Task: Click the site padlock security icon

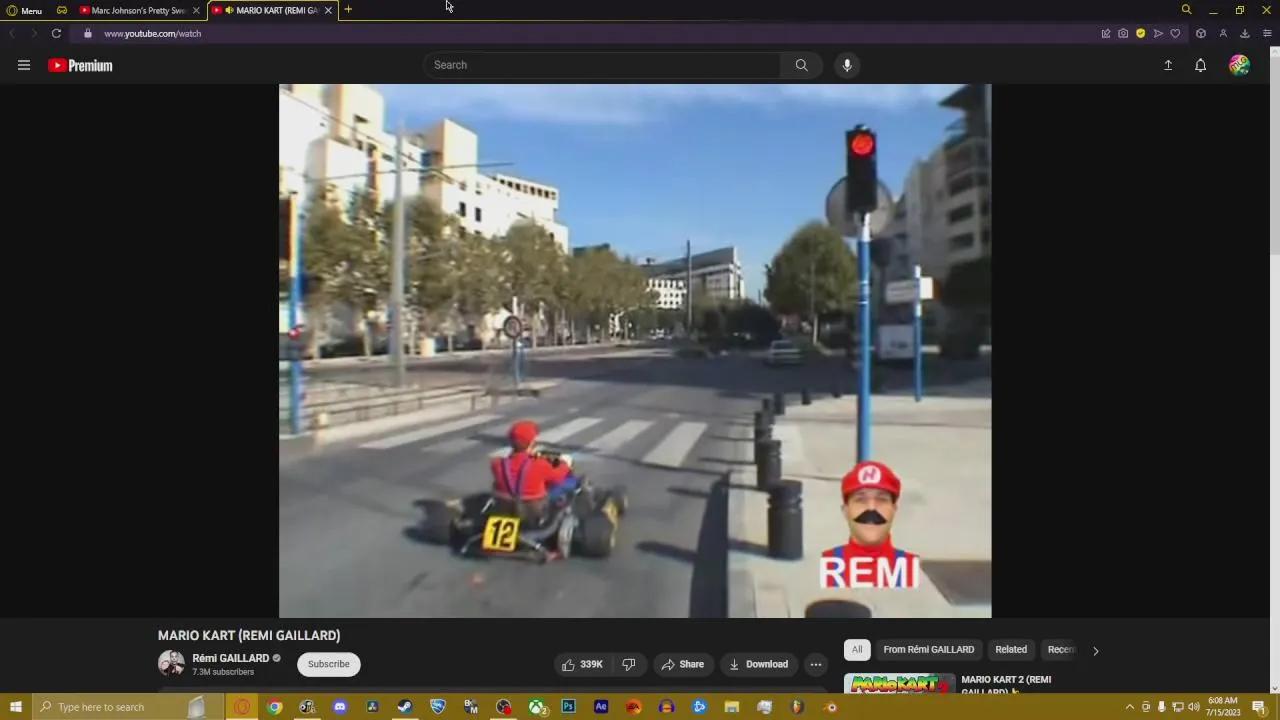Action: [88, 33]
